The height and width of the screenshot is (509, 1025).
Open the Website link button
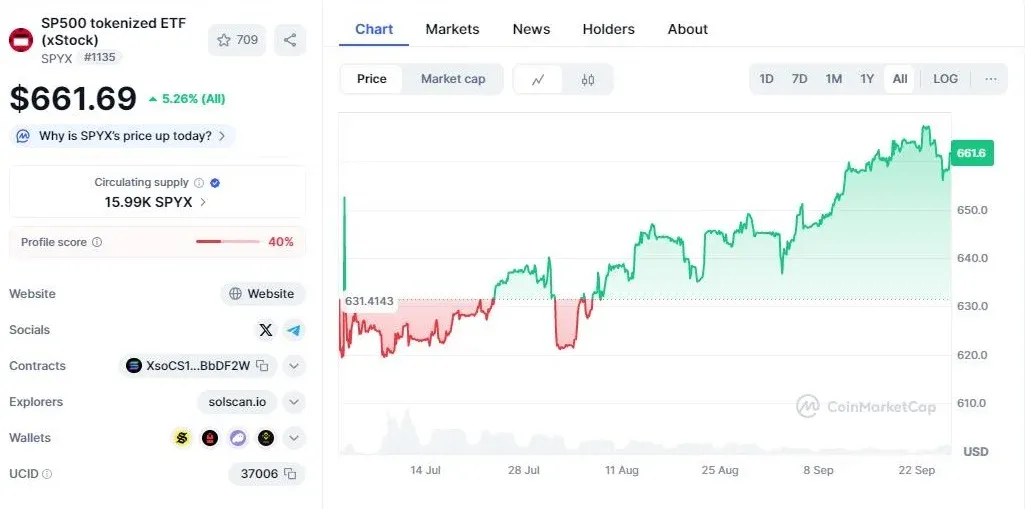pos(262,294)
